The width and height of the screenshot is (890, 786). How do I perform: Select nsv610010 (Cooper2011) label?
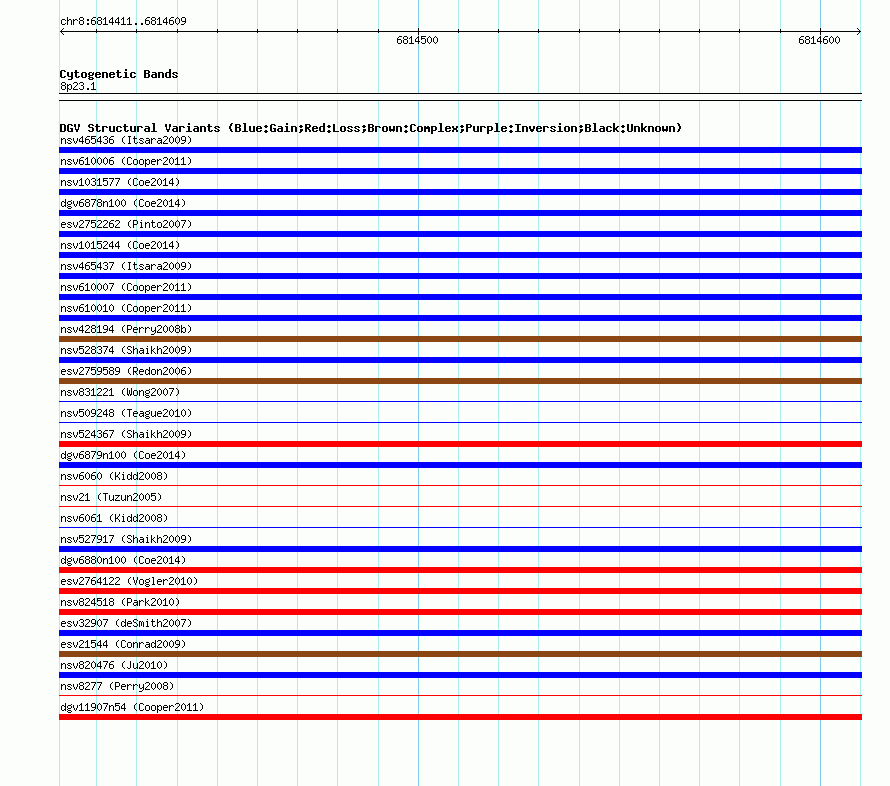tap(126, 308)
